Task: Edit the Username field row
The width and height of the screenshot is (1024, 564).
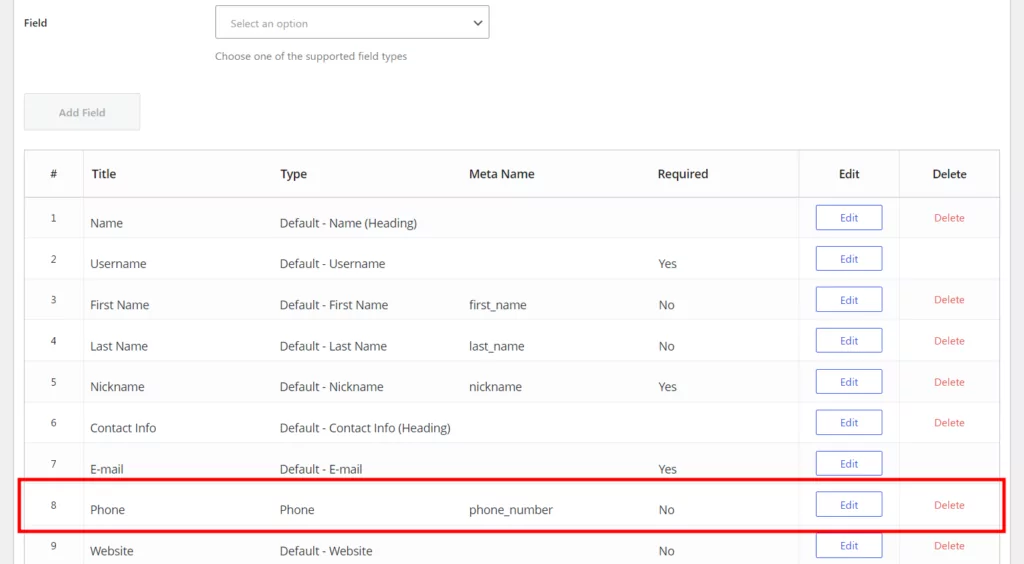Action: click(848, 259)
